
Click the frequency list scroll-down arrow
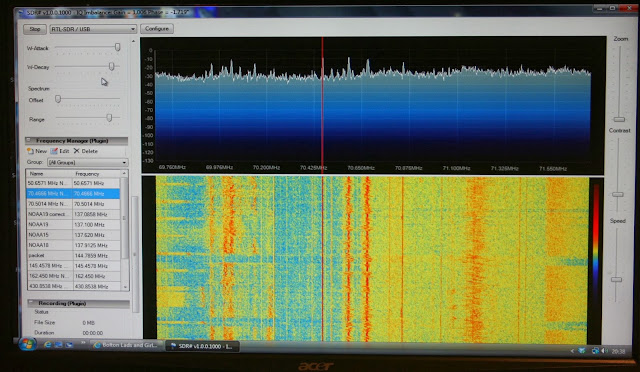[x=125, y=287]
